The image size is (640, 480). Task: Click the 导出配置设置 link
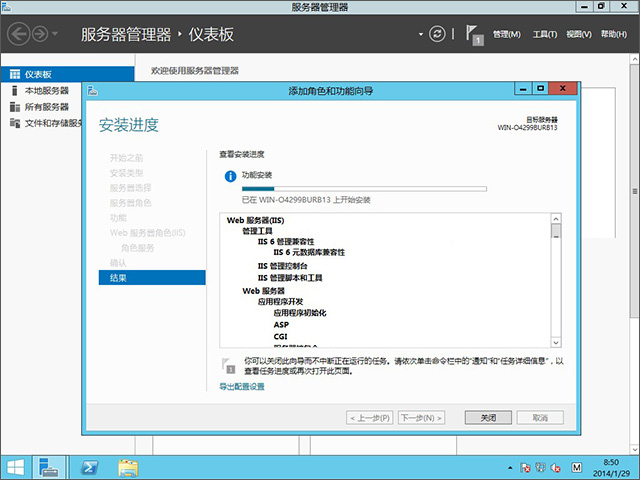242,387
